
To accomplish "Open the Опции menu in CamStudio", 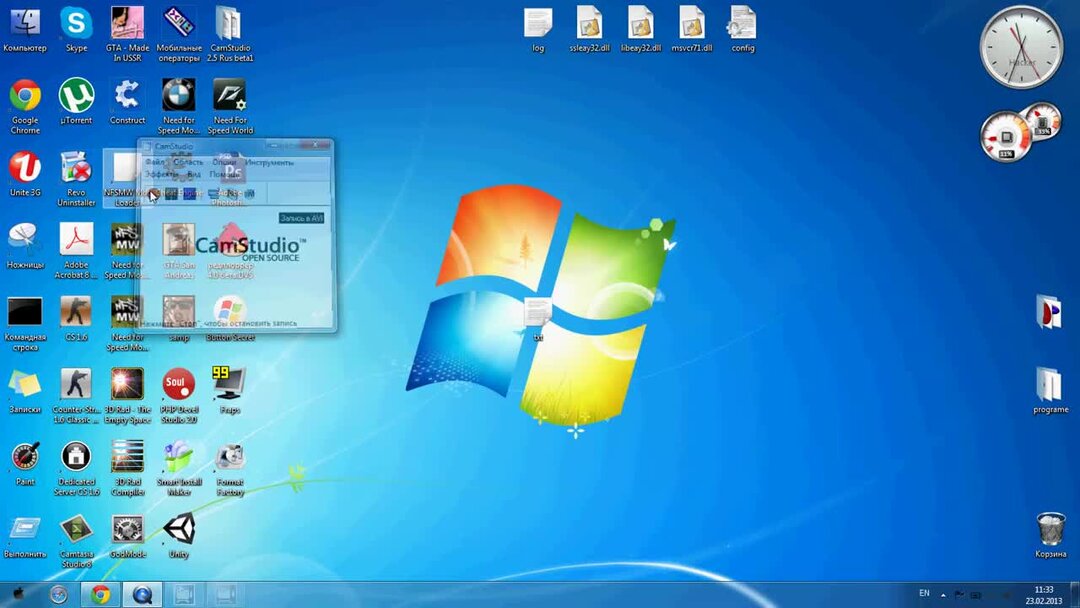I will [224, 163].
